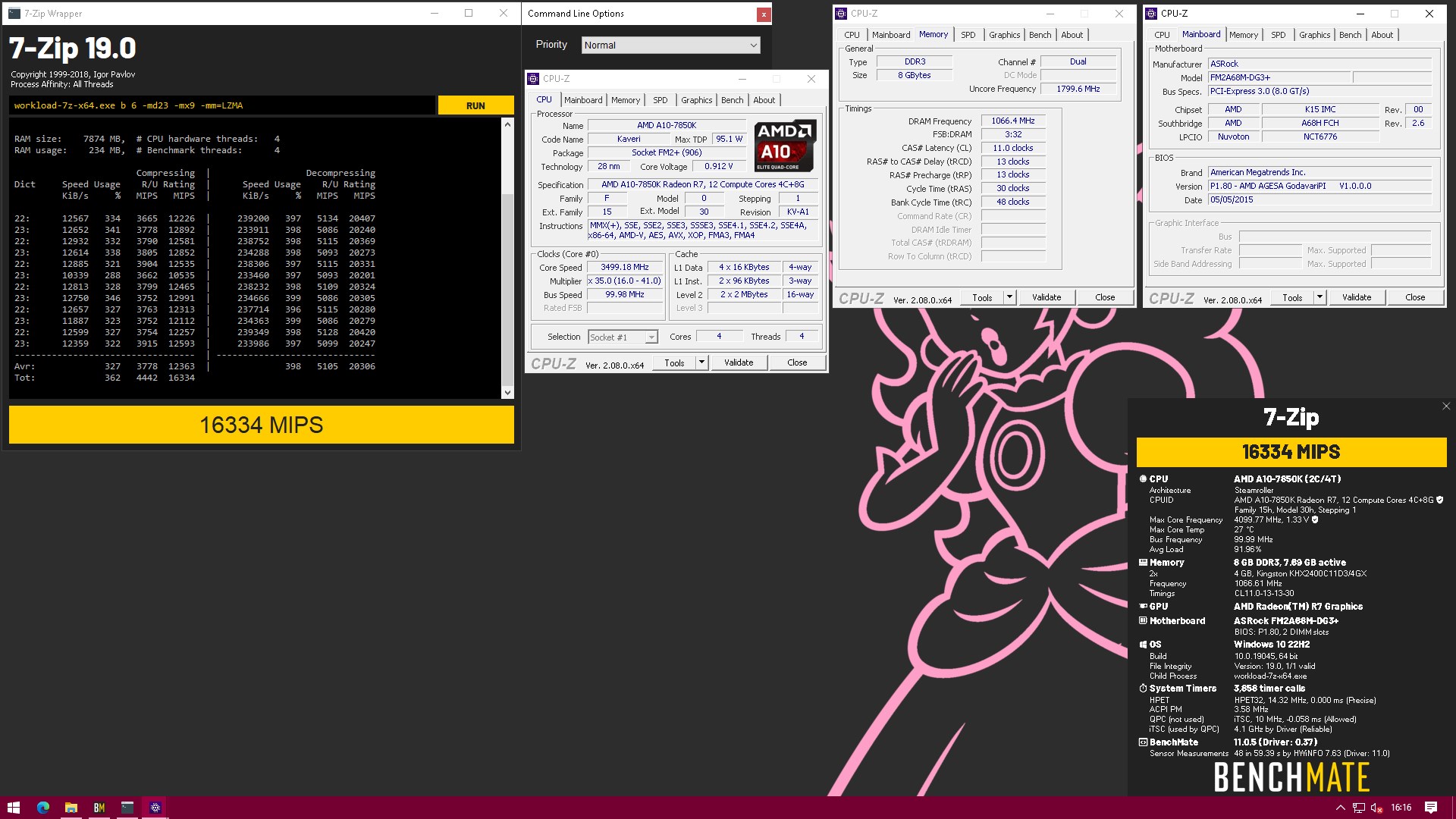The height and width of the screenshot is (819, 1456).
Task: Click the CPUID verified shield icon
Action: [1439, 500]
